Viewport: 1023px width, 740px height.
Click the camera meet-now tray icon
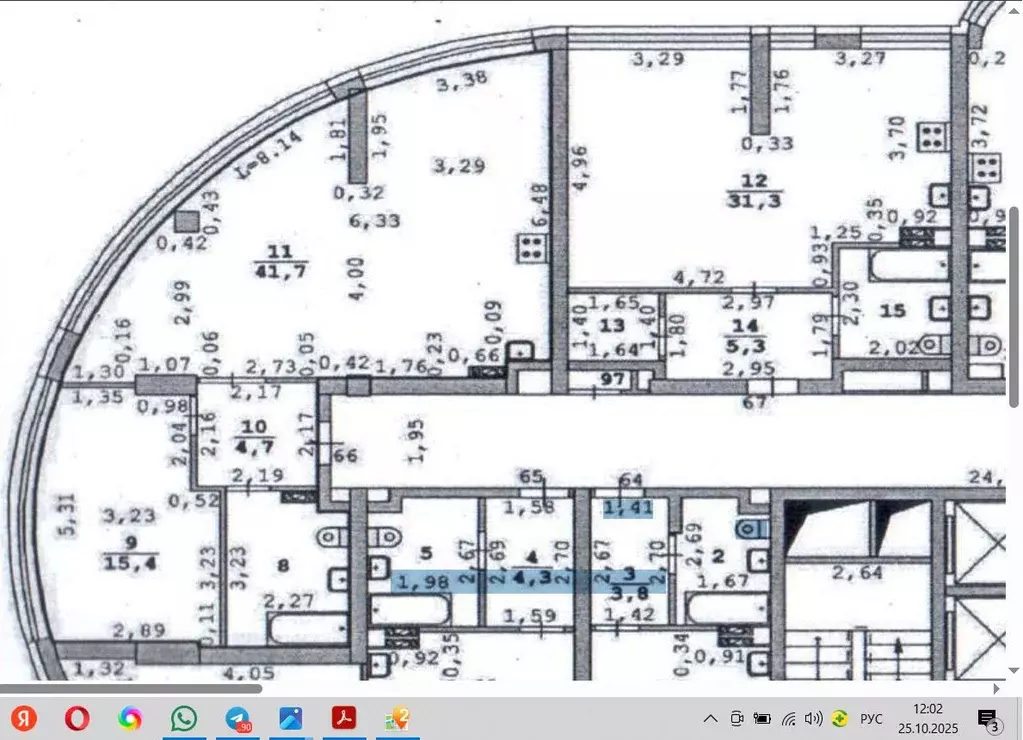point(737,718)
